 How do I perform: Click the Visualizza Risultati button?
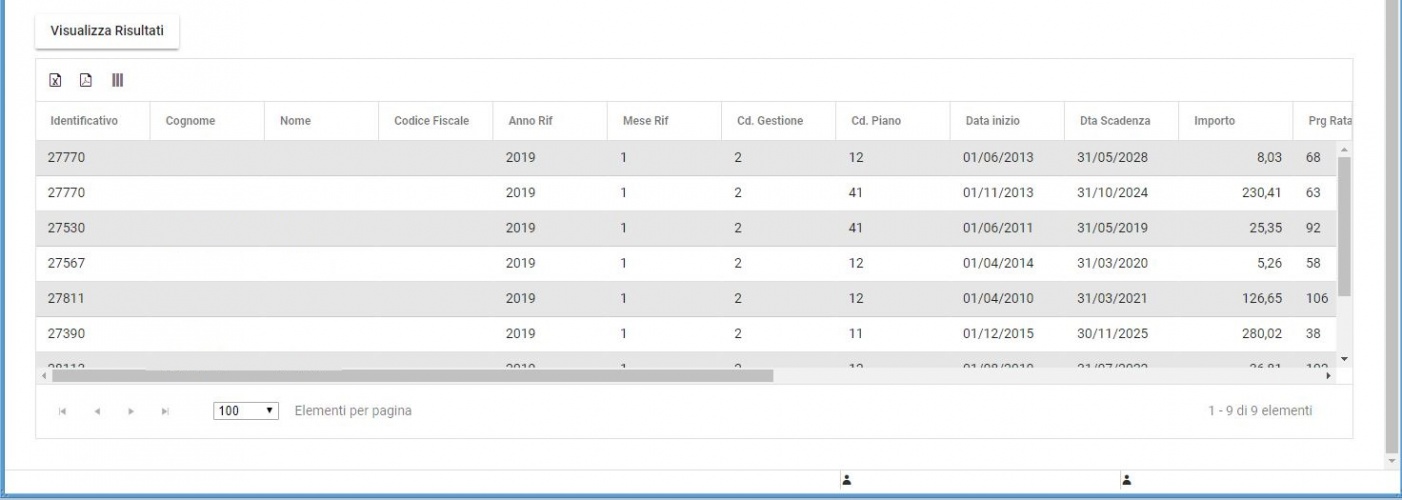107,31
